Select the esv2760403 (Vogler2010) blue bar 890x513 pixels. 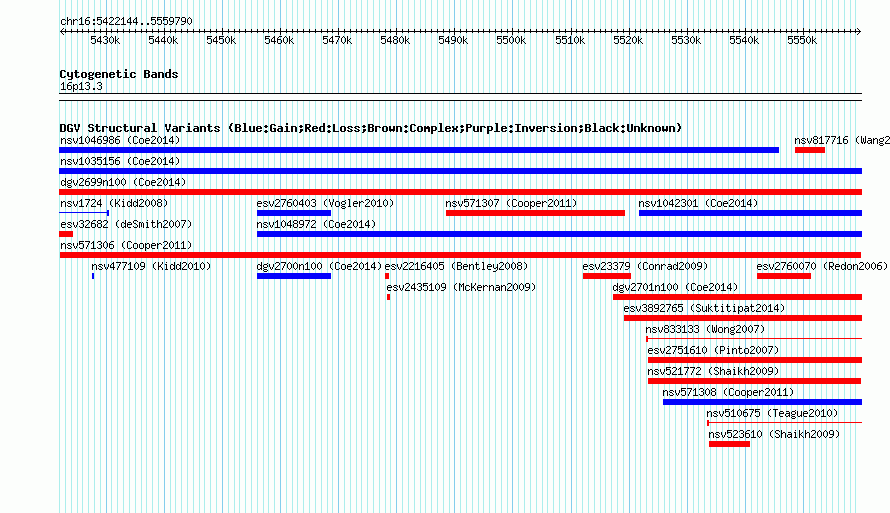coord(294,213)
